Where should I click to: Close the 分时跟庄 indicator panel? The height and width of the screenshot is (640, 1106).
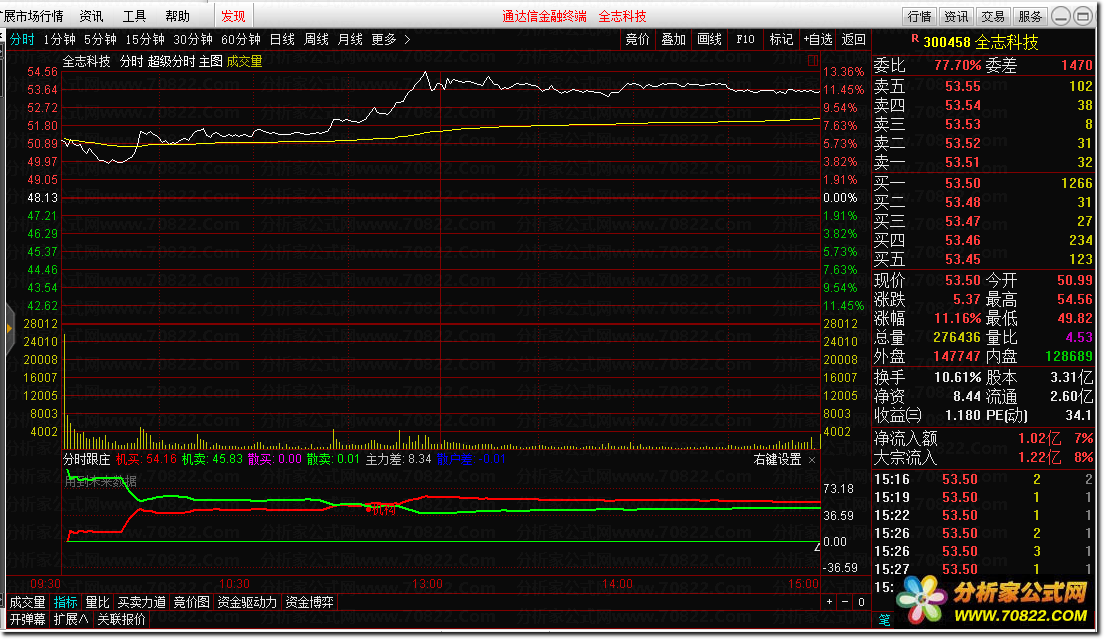pos(812,460)
